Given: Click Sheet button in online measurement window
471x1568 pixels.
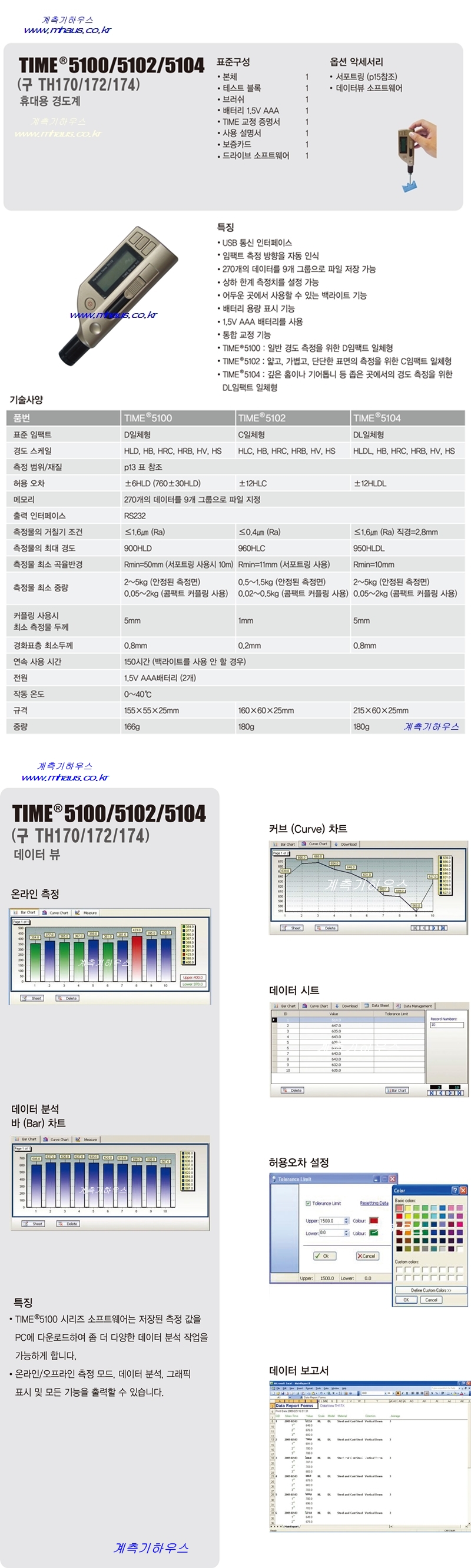Looking at the screenshot, I should click(33, 998).
